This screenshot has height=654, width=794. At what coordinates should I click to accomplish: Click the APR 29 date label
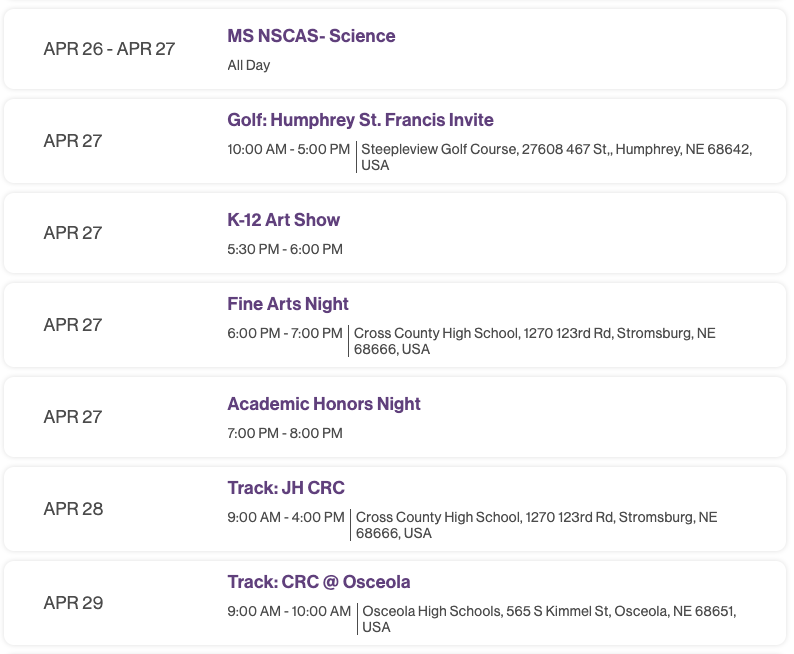pyautogui.click(x=73, y=603)
